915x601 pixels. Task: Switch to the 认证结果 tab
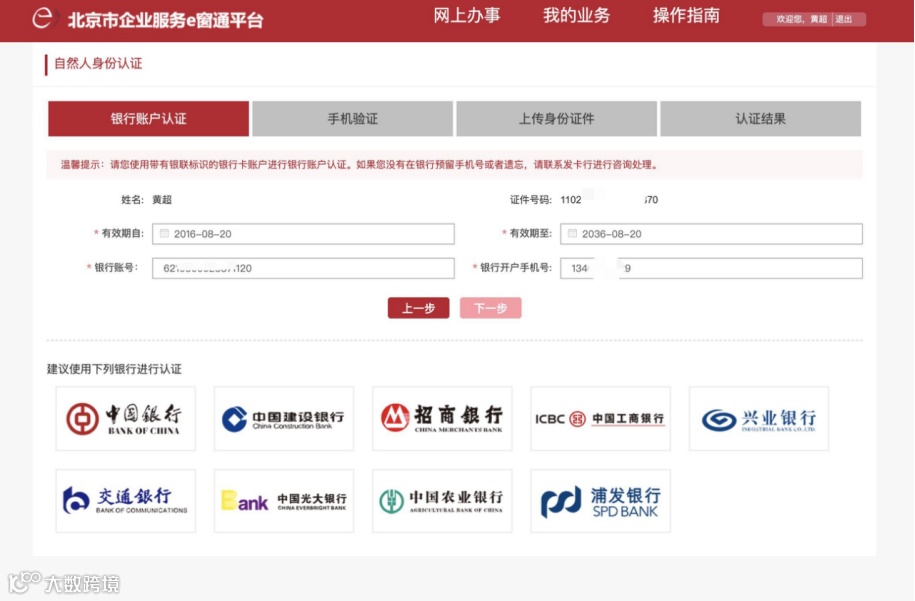tap(760, 118)
